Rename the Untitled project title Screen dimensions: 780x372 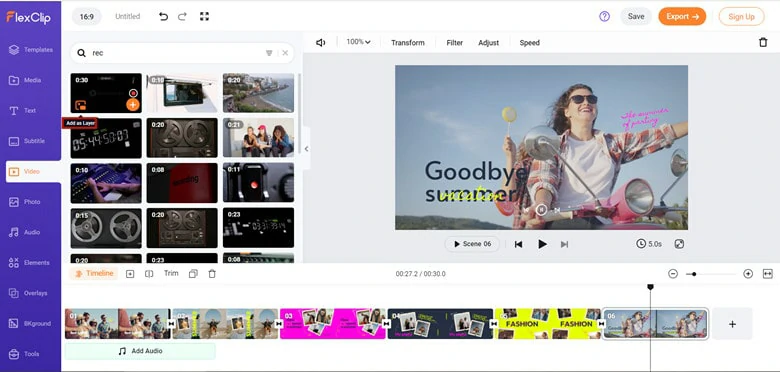pos(127,16)
